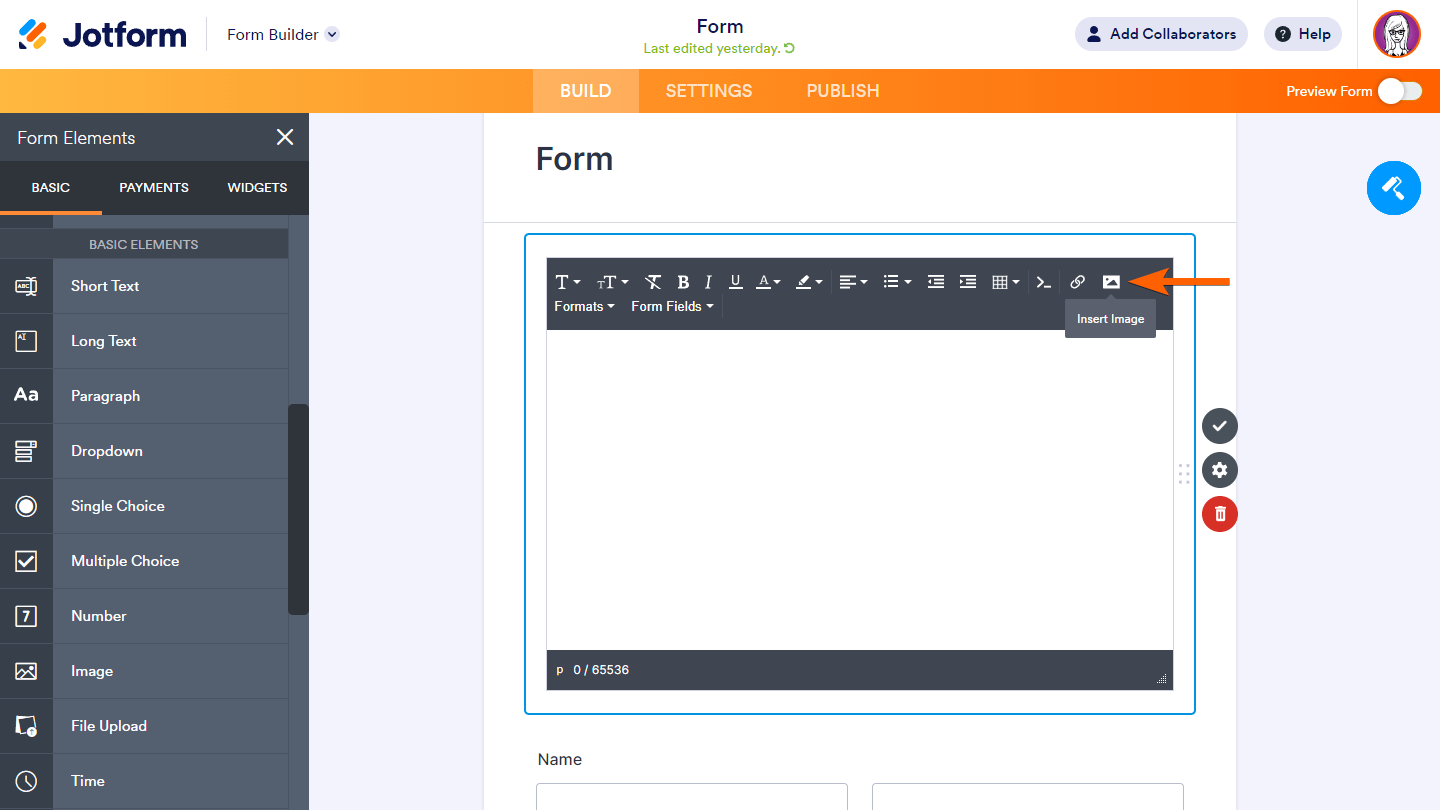Screen dimensions: 1440x810
Task: Open paragraph properties gear icon
Action: [1220, 470]
